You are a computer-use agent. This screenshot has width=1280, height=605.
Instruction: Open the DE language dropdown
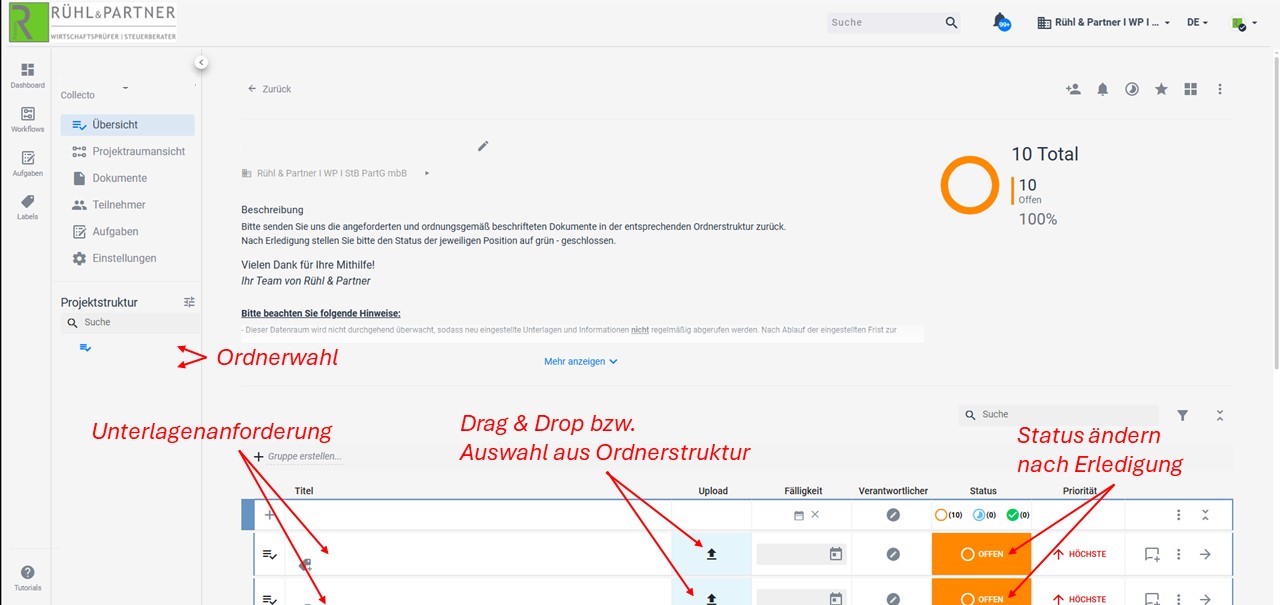[1197, 22]
